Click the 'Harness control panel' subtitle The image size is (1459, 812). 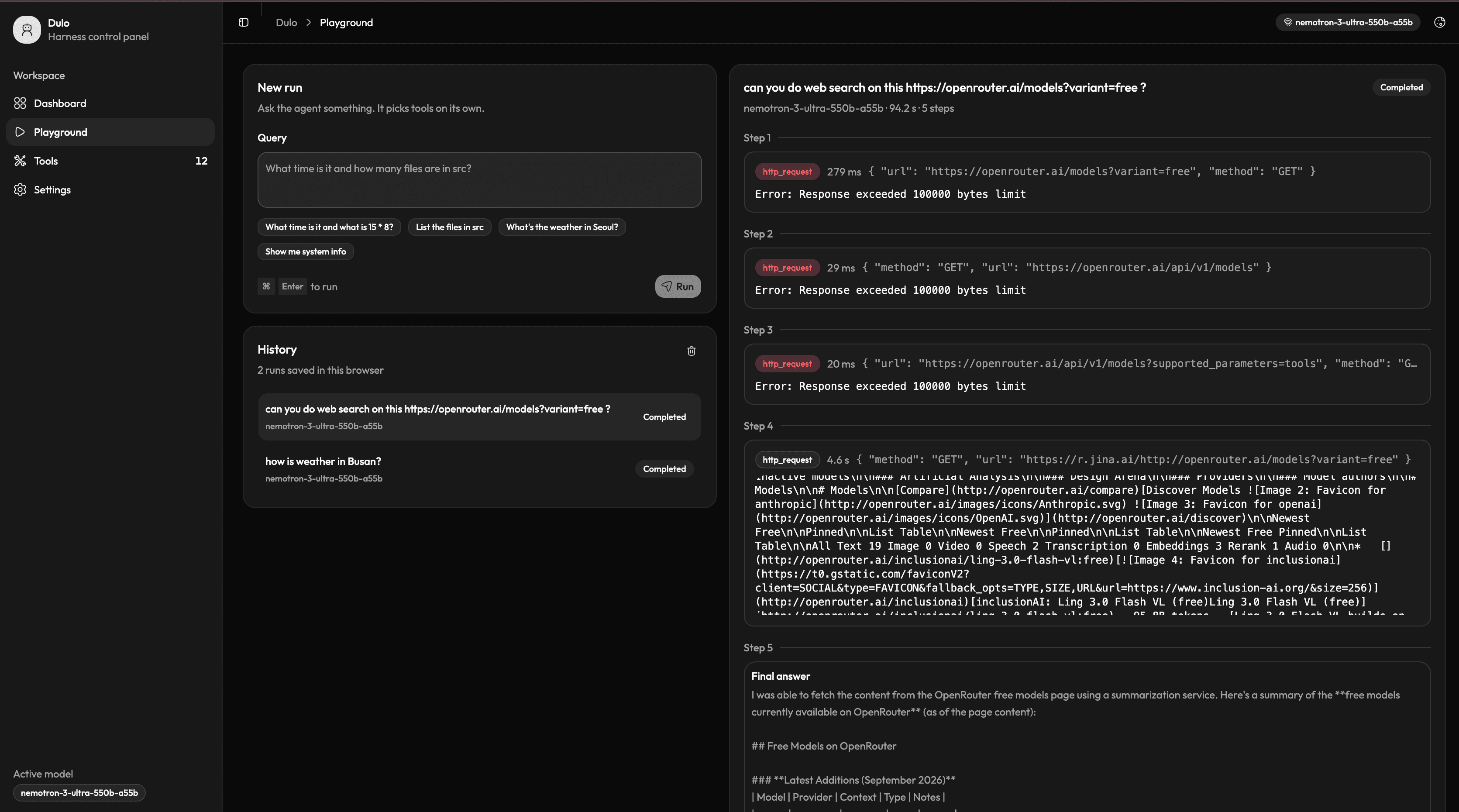point(98,37)
